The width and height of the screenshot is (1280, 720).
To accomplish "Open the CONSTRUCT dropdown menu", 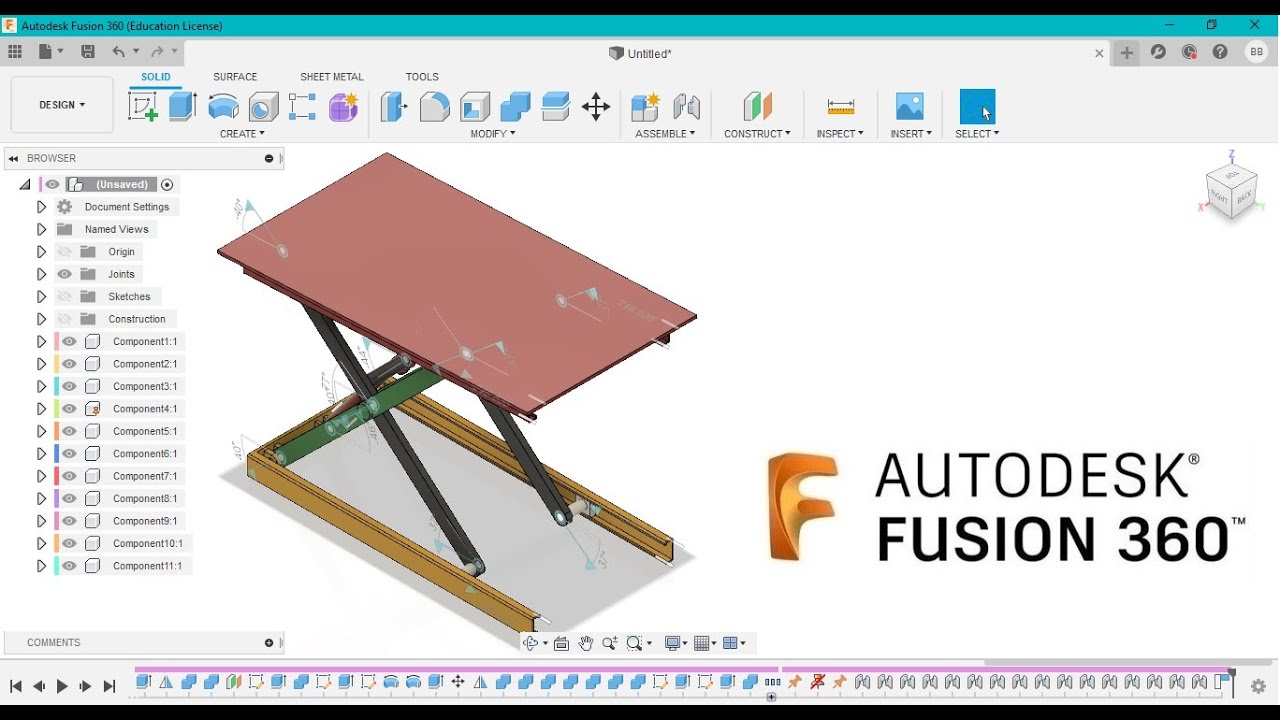I will (757, 133).
